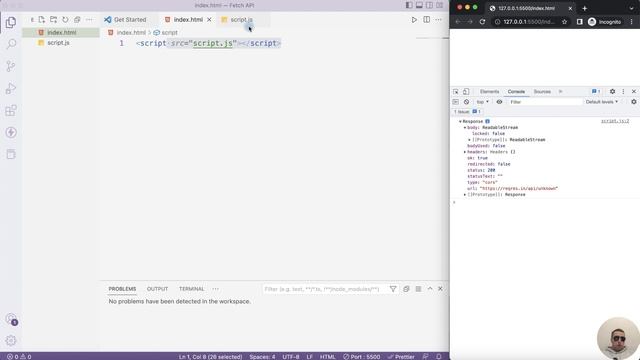Screen dimensions: 640x360
Task: Close the index.html editor tab
Action: pos(209,20)
